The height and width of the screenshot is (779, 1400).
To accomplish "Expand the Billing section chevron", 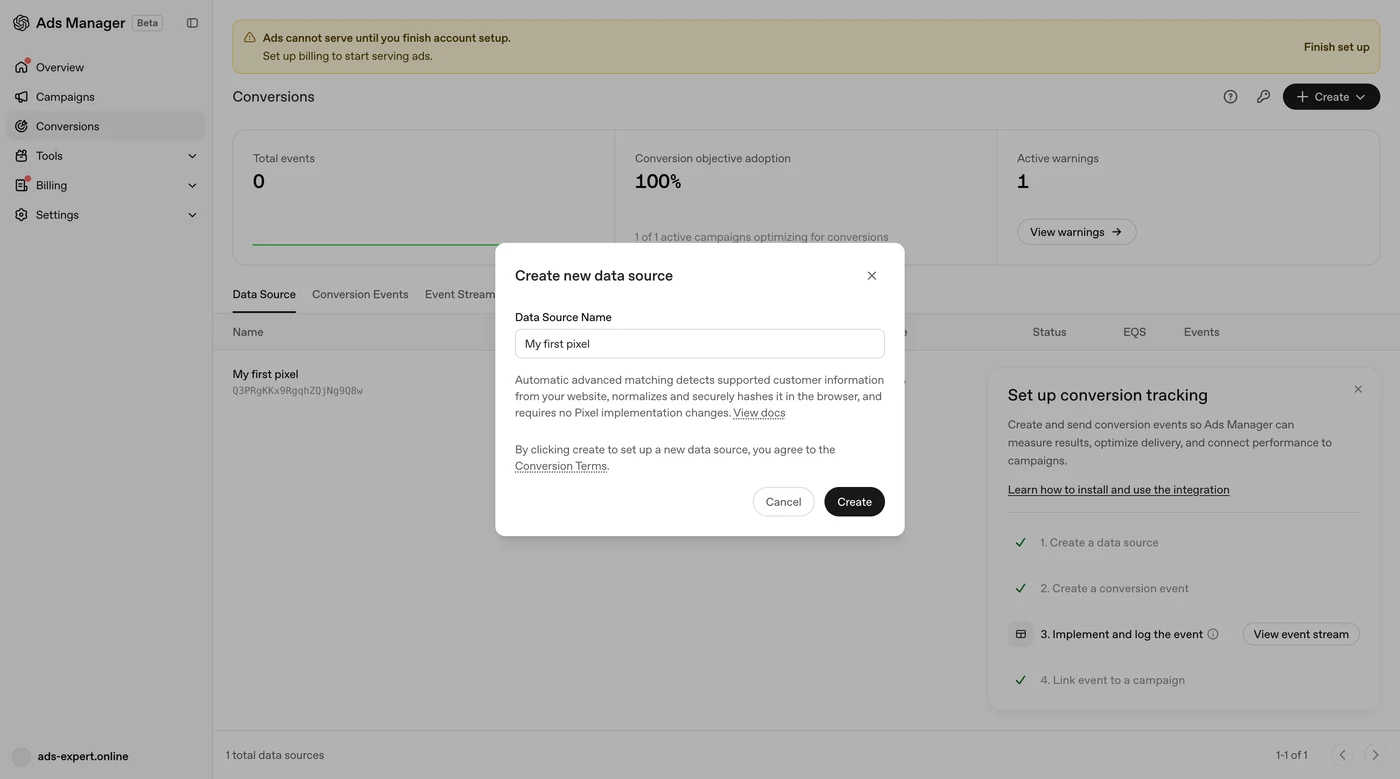I will pyautogui.click(x=192, y=185).
